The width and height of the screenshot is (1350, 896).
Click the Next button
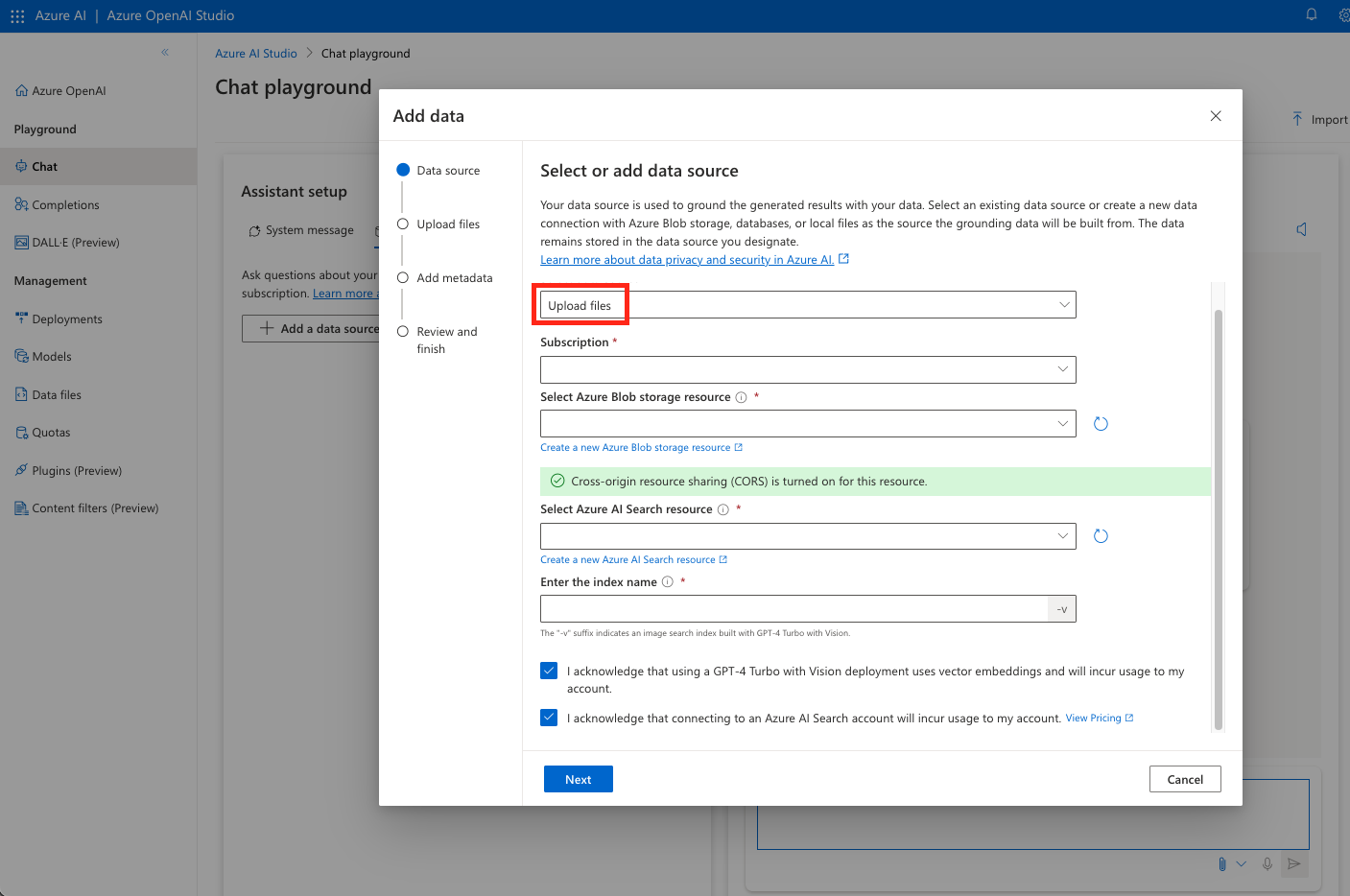pyautogui.click(x=579, y=779)
